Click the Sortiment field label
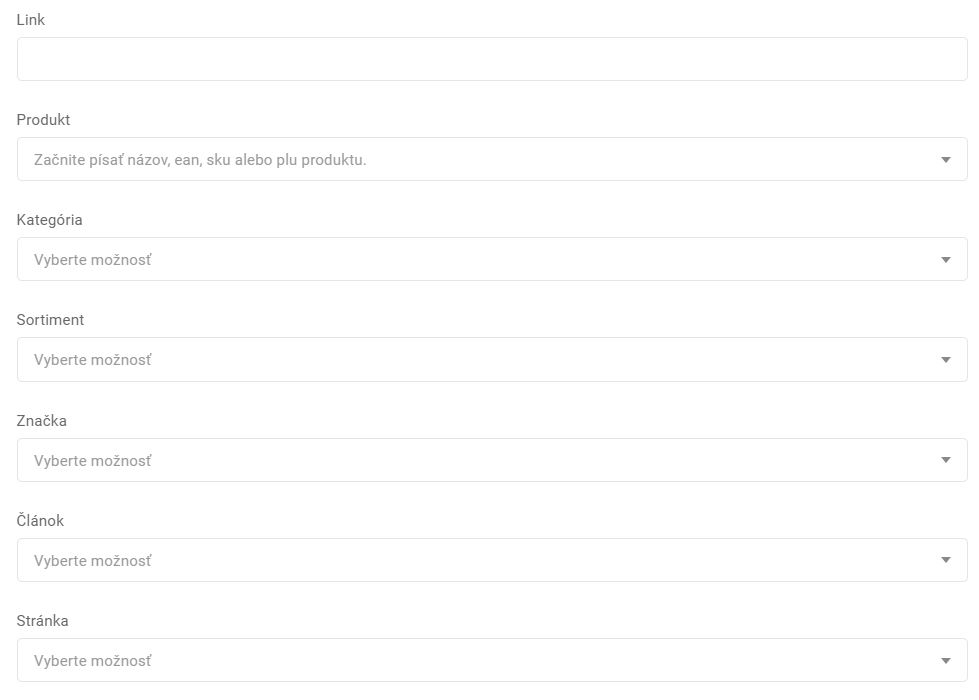 (x=50, y=320)
